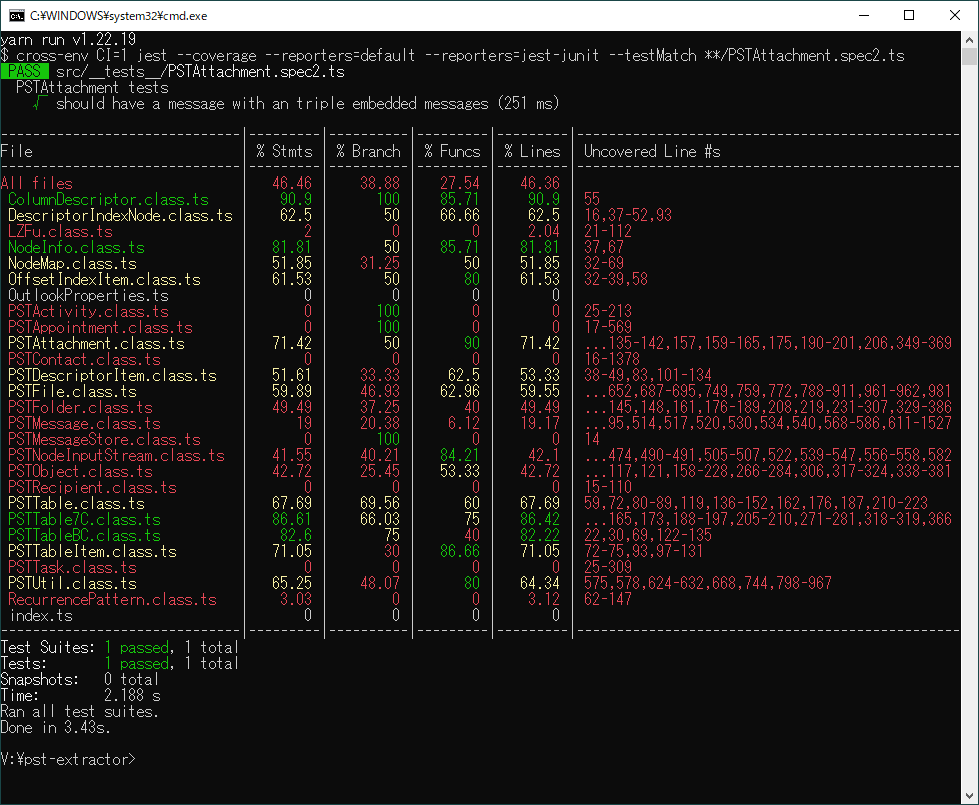The image size is (979, 805).
Task: Click PSTRecipient.class.ts file name
Action: tap(92, 487)
